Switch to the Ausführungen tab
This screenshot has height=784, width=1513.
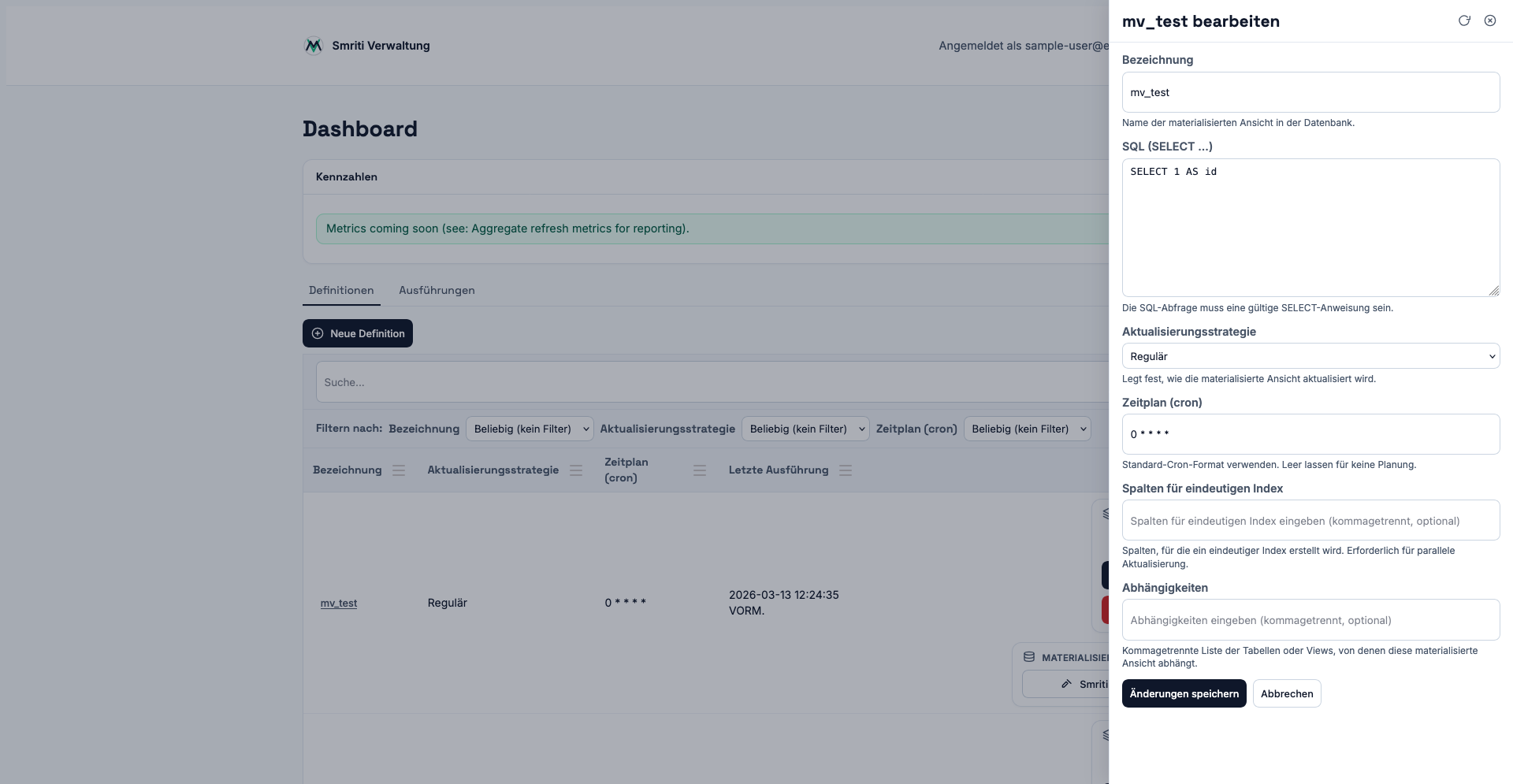(x=437, y=291)
